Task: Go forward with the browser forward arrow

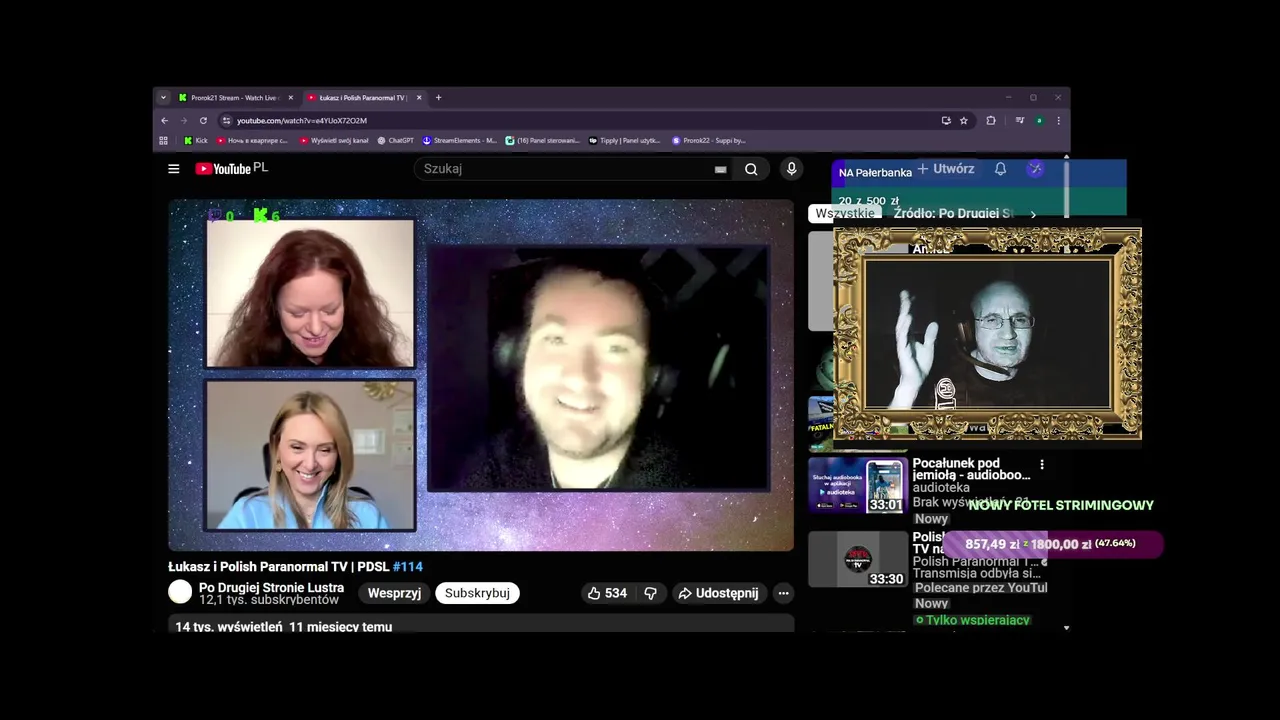Action: point(184,120)
